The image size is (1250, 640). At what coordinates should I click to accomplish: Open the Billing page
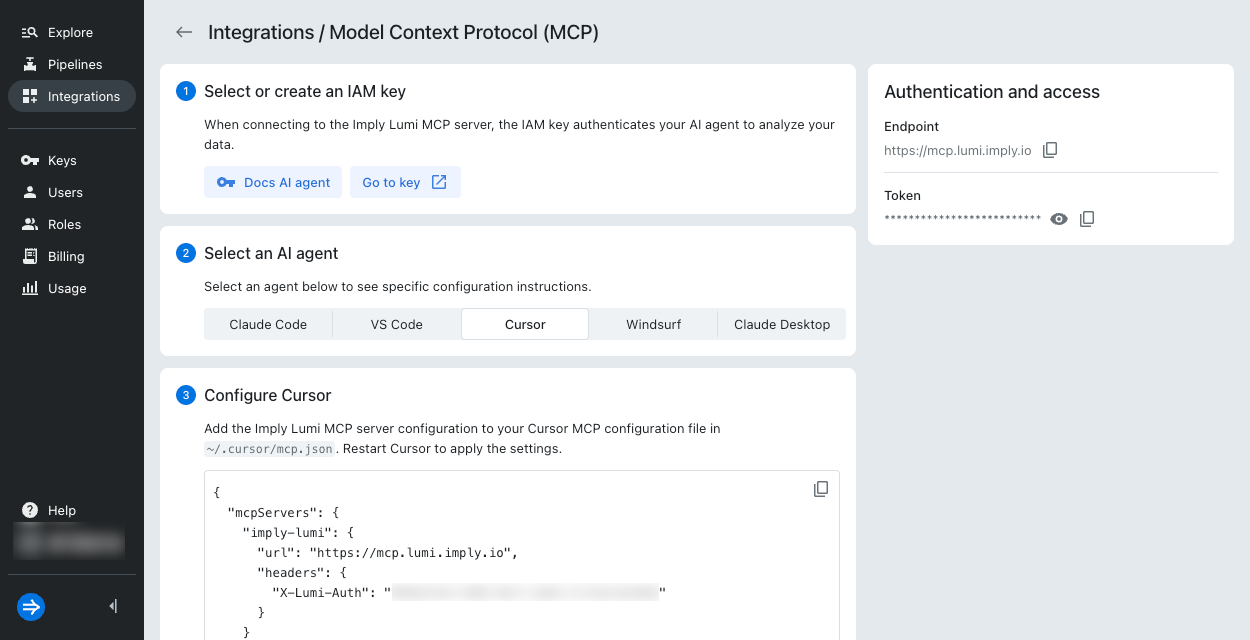(x=66, y=256)
